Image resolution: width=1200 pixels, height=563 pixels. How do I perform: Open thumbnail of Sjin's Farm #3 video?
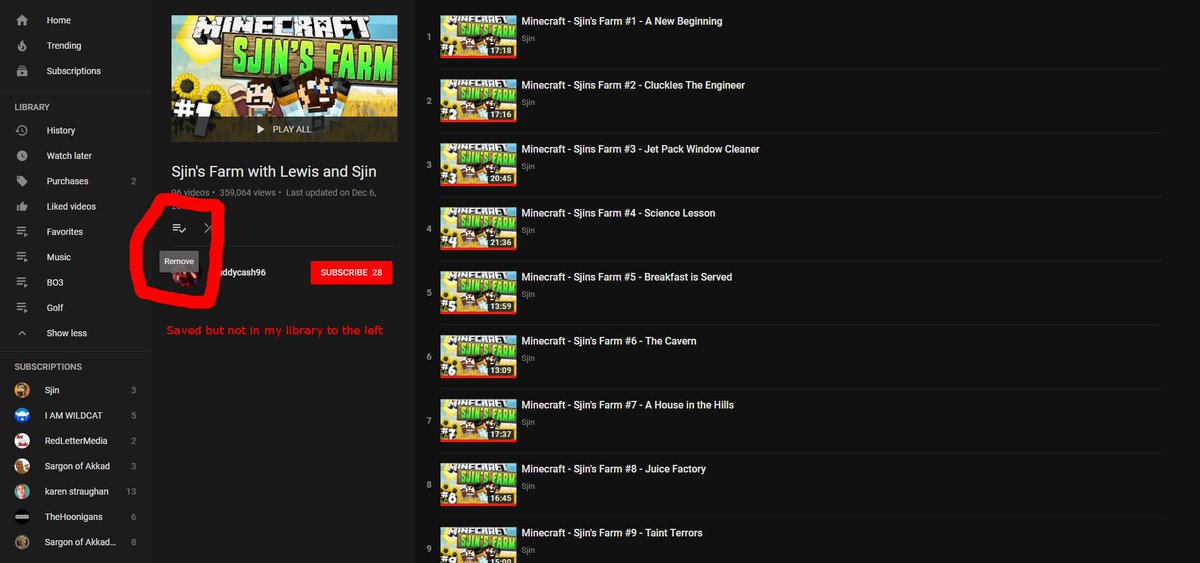[x=478, y=164]
